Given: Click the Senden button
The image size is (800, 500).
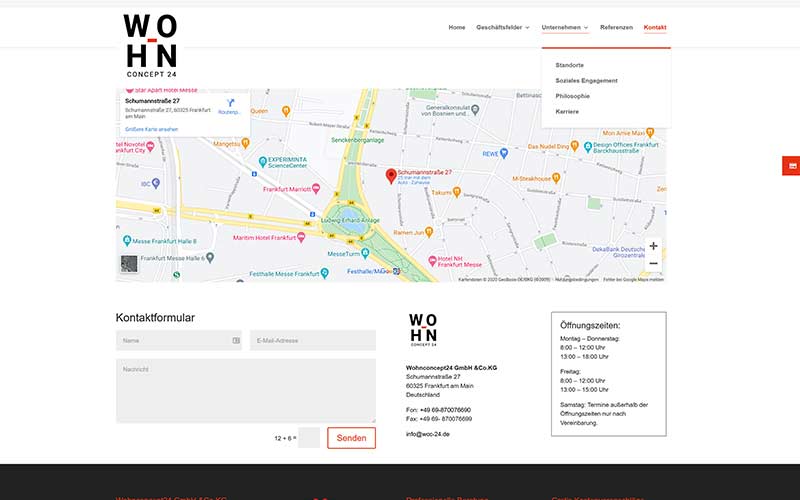Looking at the screenshot, I should click(352, 438).
